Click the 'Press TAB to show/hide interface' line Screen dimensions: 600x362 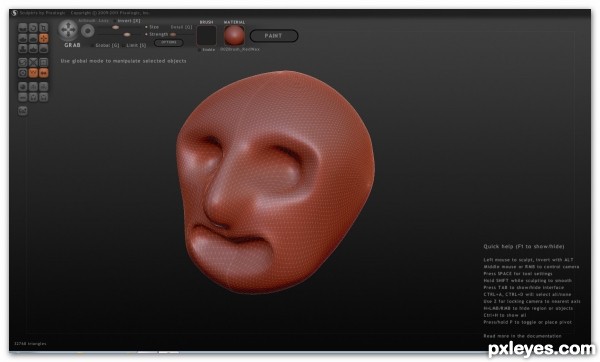523,287
